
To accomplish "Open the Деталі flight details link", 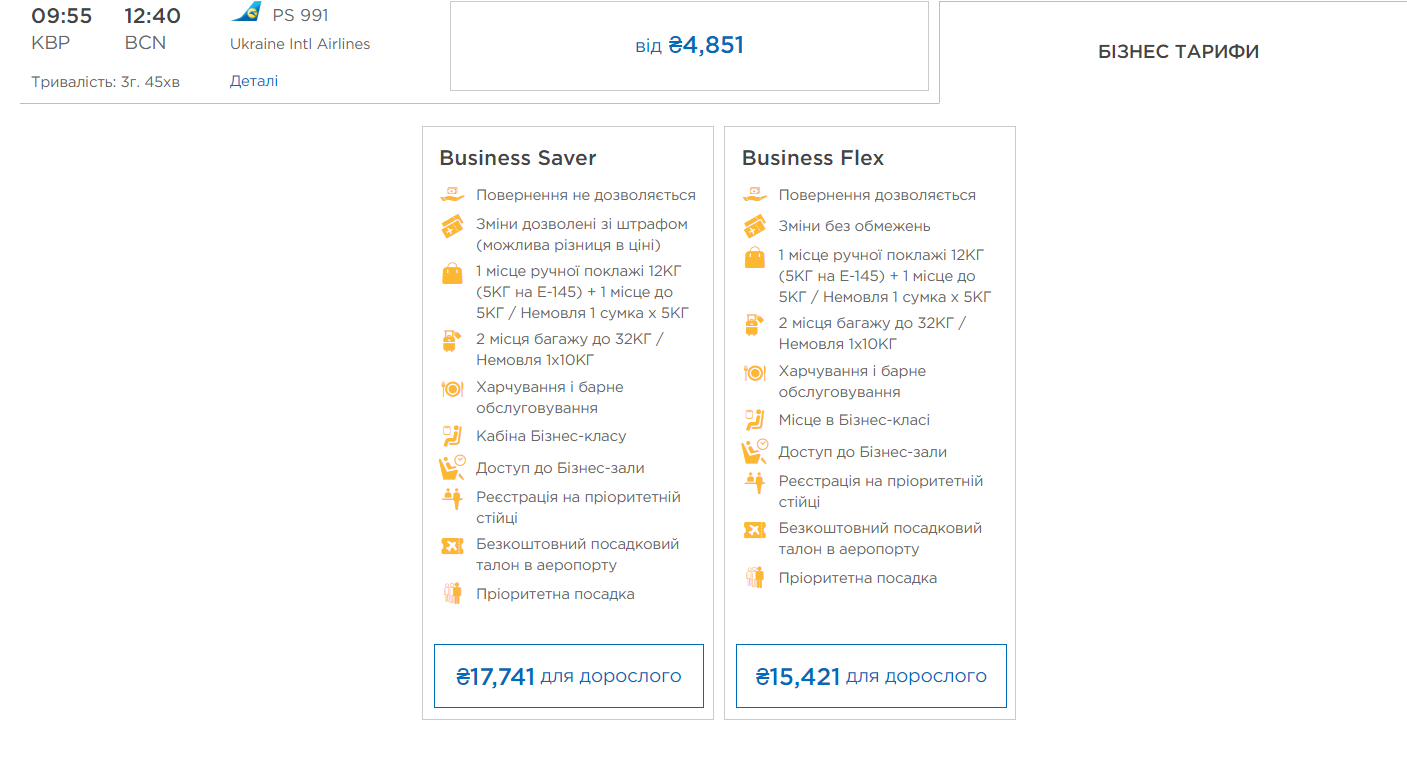I will (x=254, y=81).
